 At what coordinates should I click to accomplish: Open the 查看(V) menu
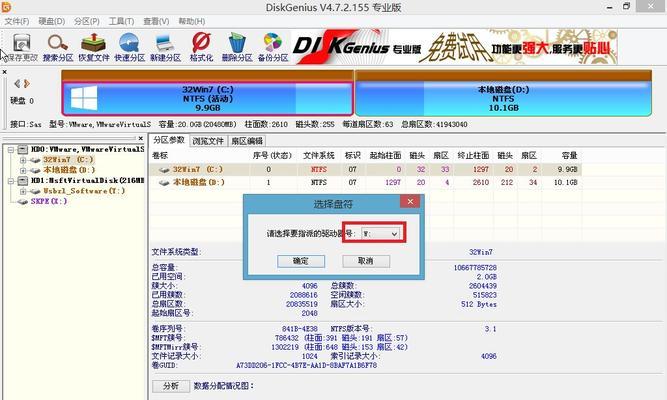(x=156, y=21)
